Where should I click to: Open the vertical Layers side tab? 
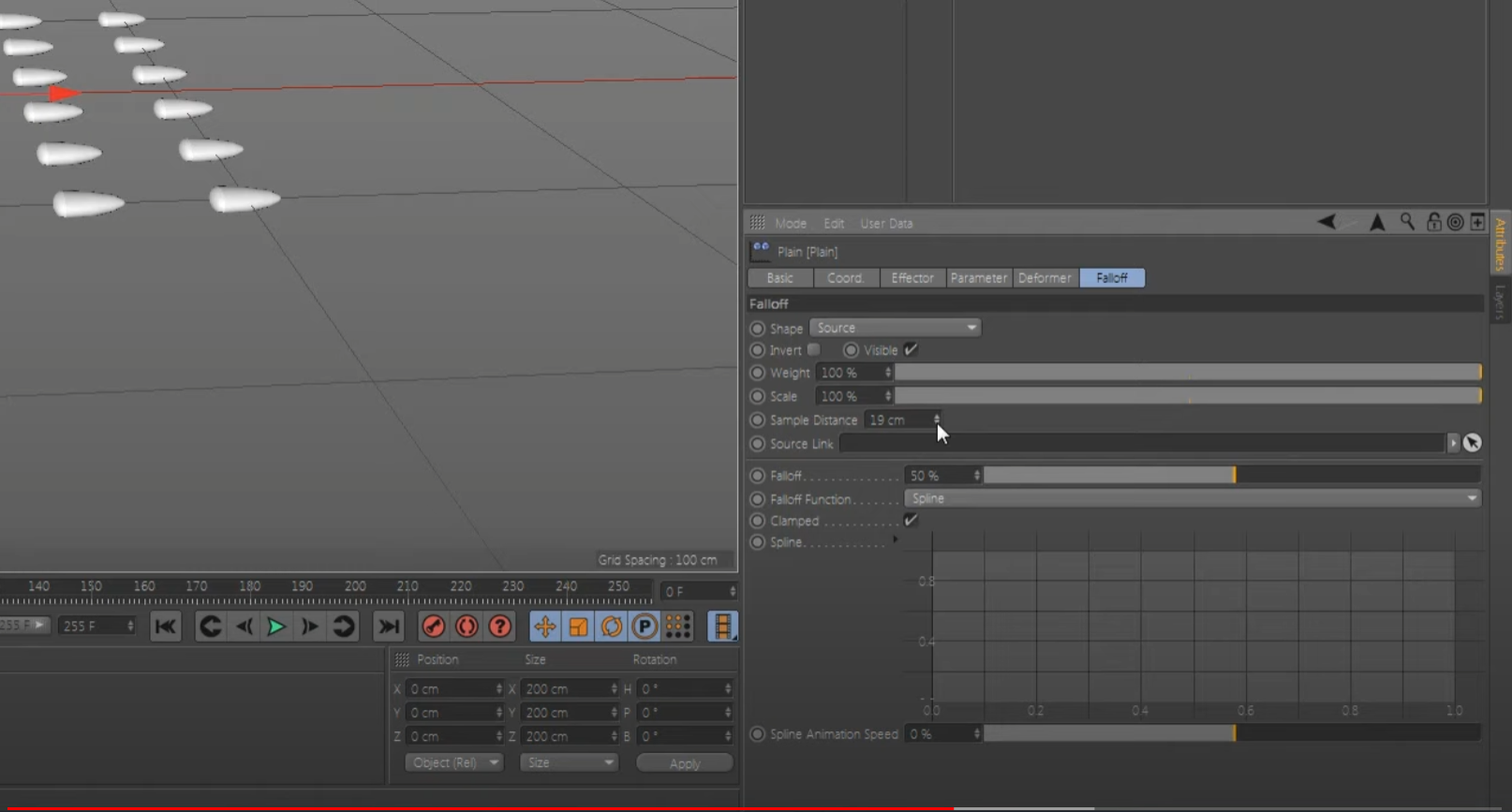coord(1500,301)
